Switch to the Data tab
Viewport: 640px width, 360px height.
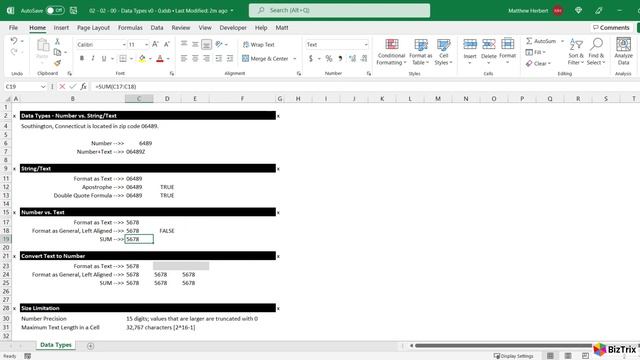point(157,28)
